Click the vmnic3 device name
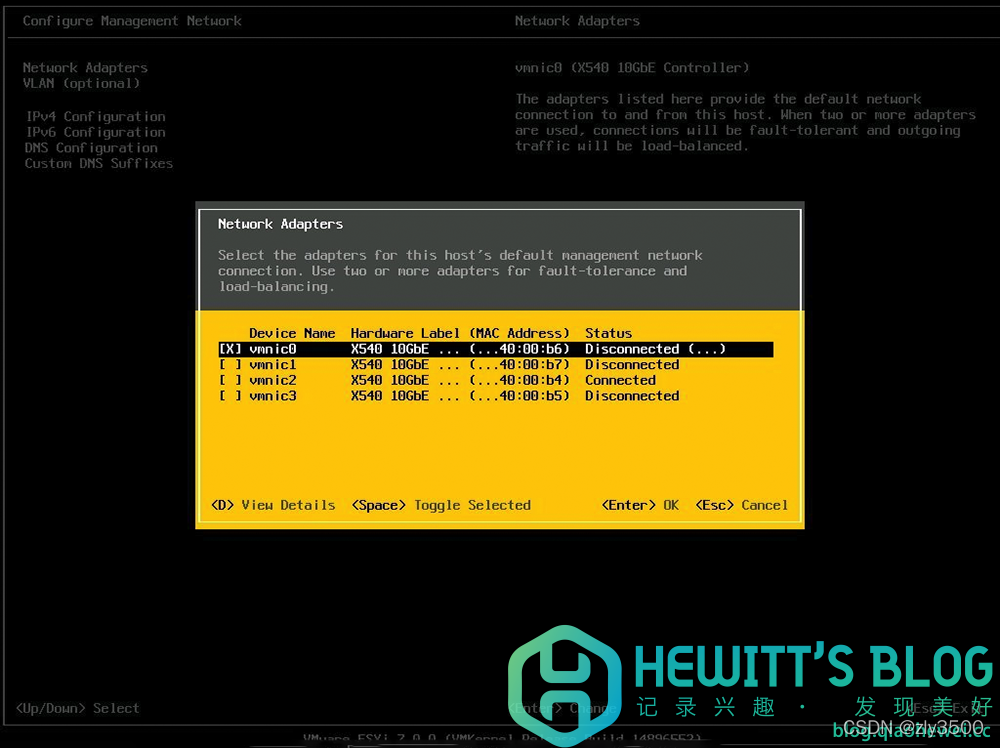 [x=273, y=396]
